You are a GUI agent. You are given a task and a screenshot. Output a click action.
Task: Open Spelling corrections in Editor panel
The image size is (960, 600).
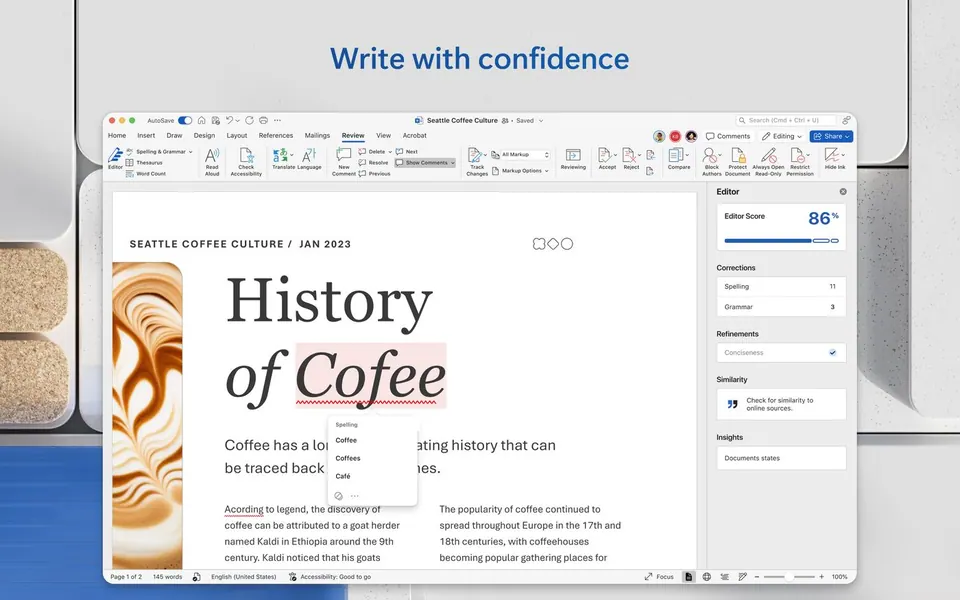point(781,287)
